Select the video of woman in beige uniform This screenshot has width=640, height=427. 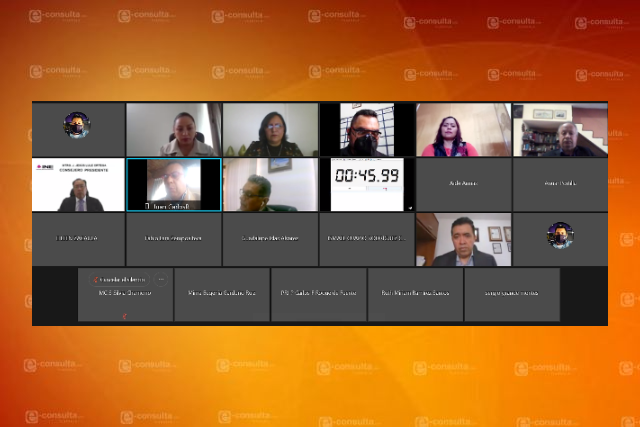point(174,130)
